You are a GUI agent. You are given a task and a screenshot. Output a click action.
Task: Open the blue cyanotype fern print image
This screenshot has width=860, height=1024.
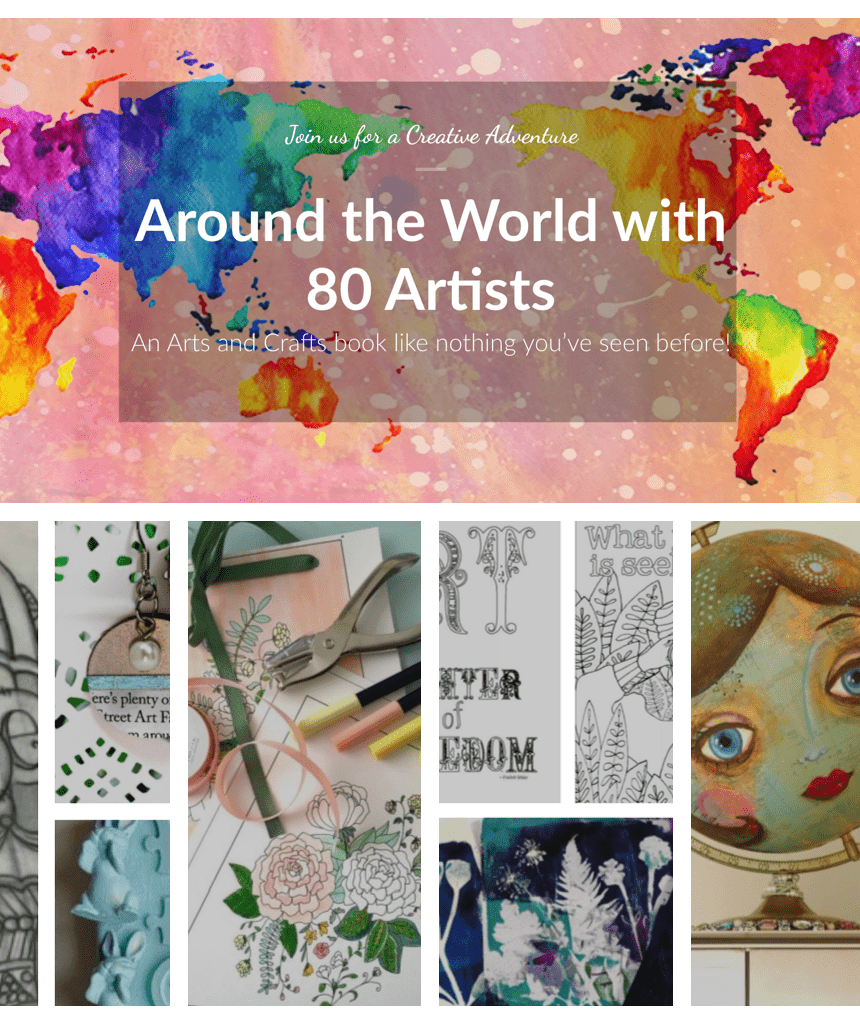tap(556, 912)
